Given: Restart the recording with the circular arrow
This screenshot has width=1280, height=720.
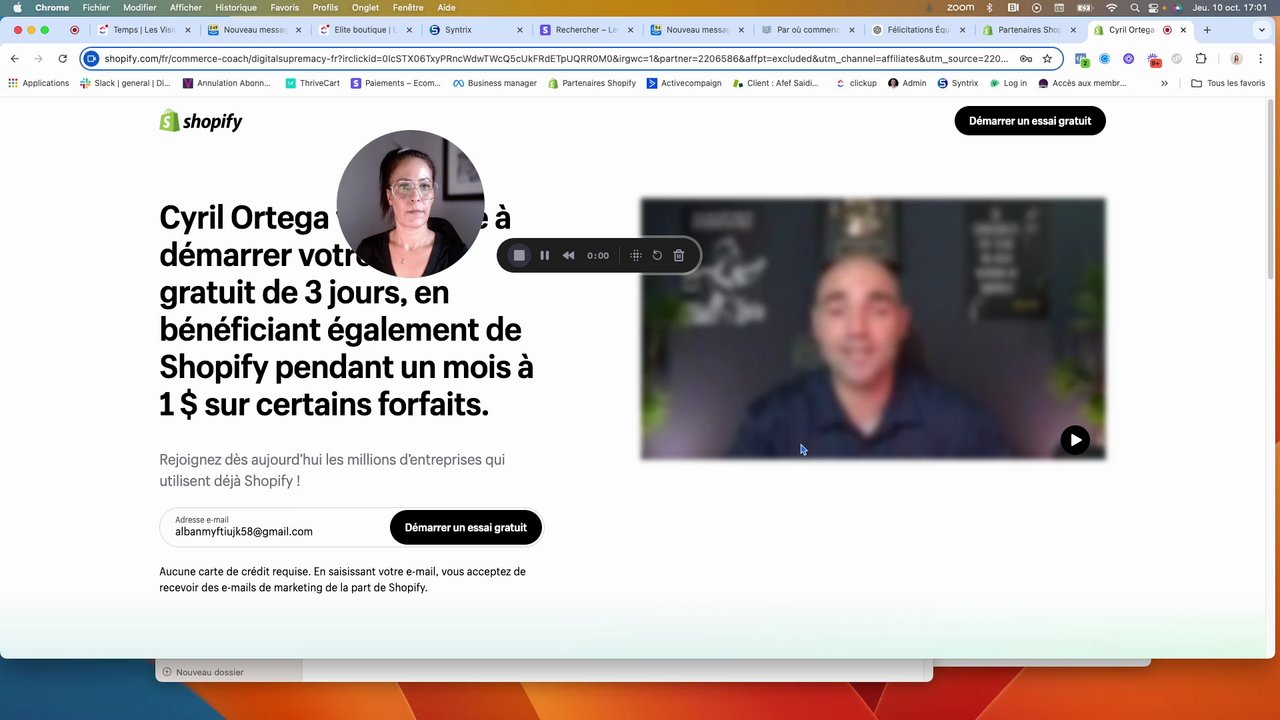Looking at the screenshot, I should [657, 255].
